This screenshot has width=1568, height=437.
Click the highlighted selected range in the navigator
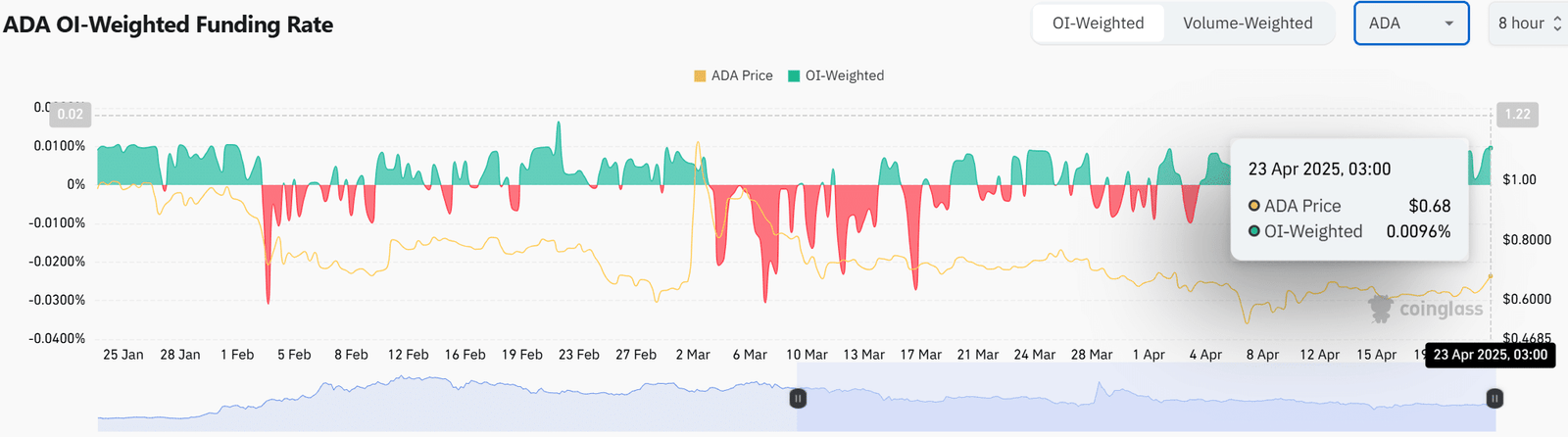pyautogui.click(x=1147, y=399)
